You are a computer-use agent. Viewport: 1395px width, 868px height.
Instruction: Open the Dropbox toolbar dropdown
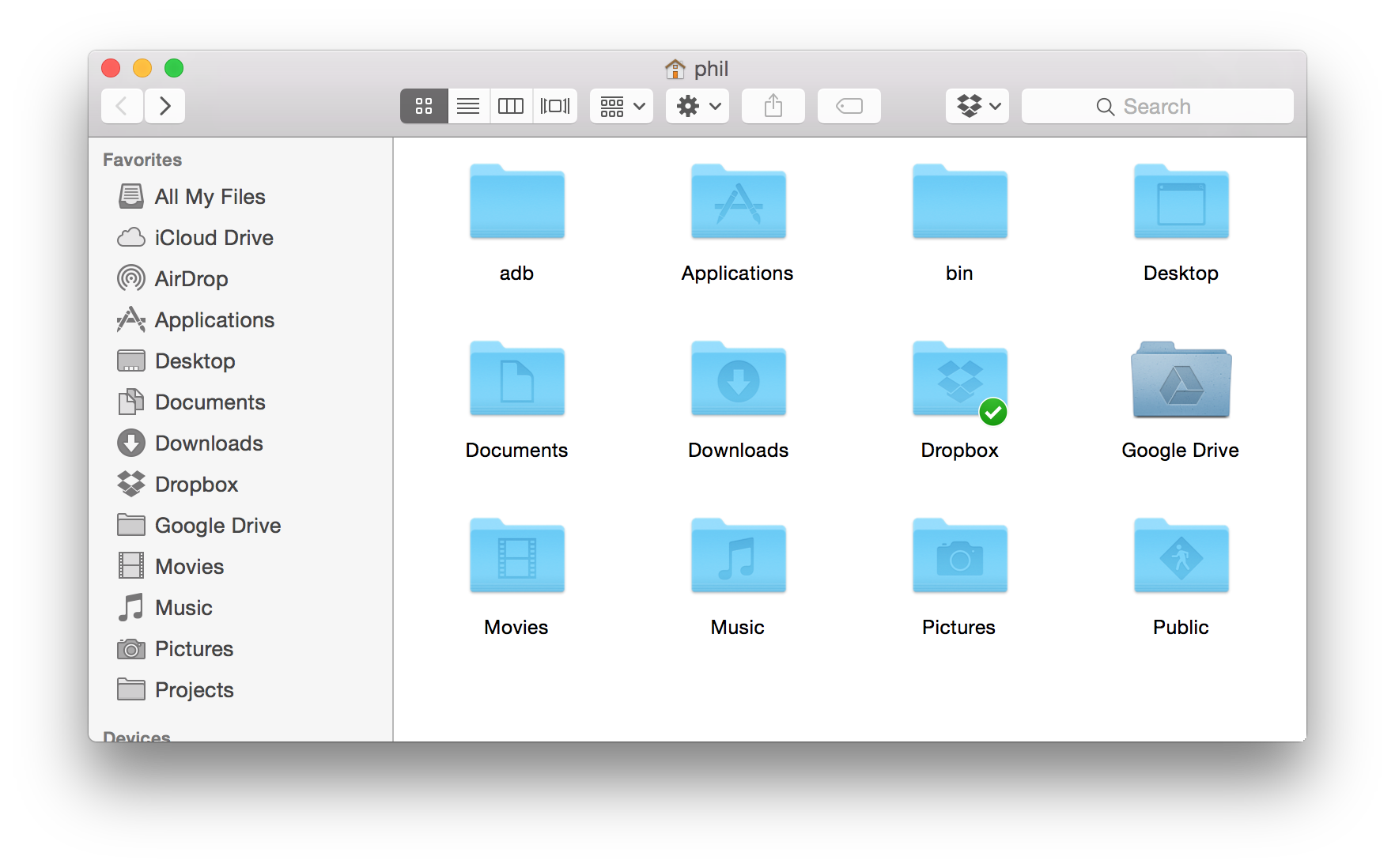click(977, 105)
